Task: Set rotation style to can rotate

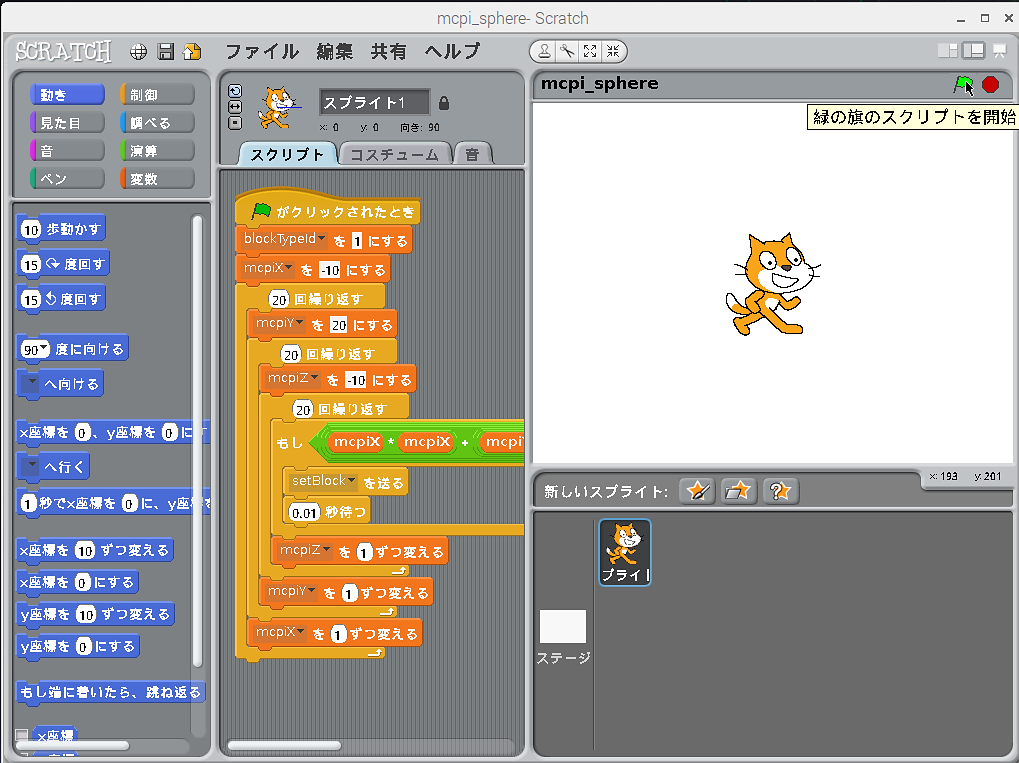Action: pos(235,92)
